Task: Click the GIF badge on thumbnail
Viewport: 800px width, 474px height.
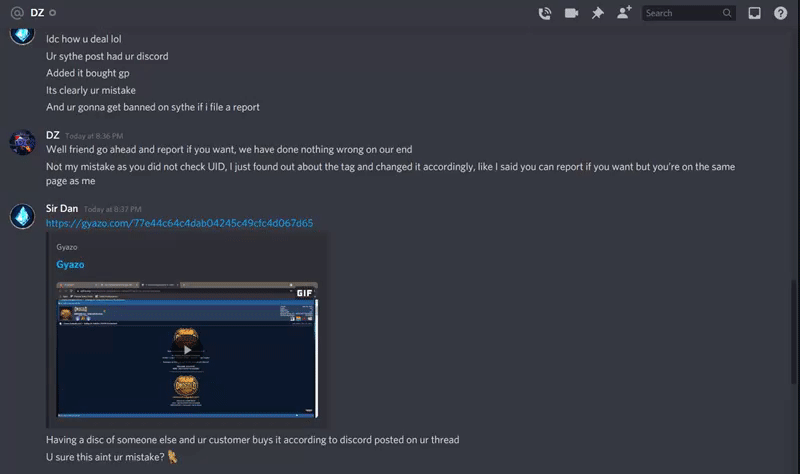Action: 304,293
